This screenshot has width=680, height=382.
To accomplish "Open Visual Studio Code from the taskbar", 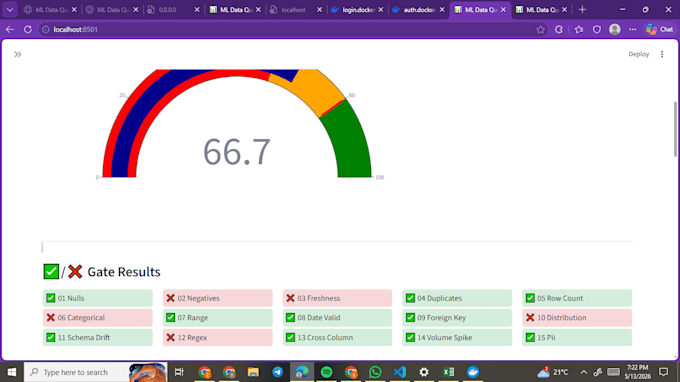I will tap(399, 372).
